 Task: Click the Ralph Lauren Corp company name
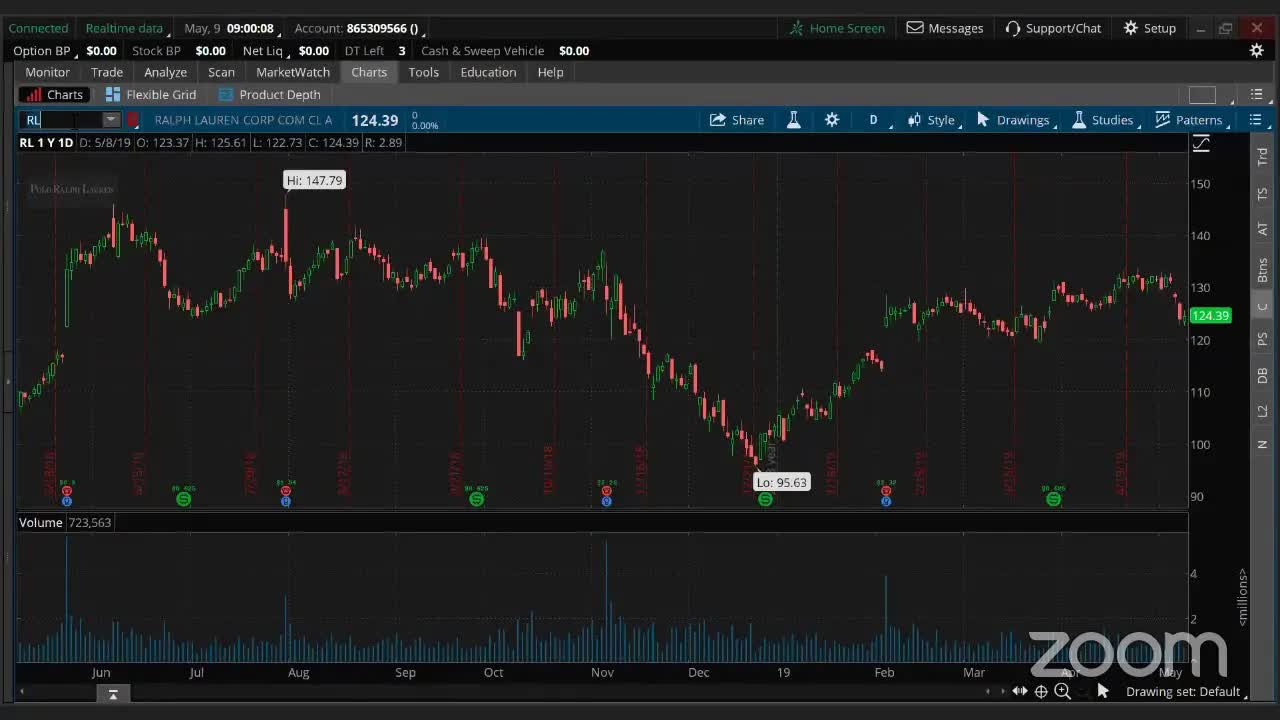pyautogui.click(x=243, y=120)
